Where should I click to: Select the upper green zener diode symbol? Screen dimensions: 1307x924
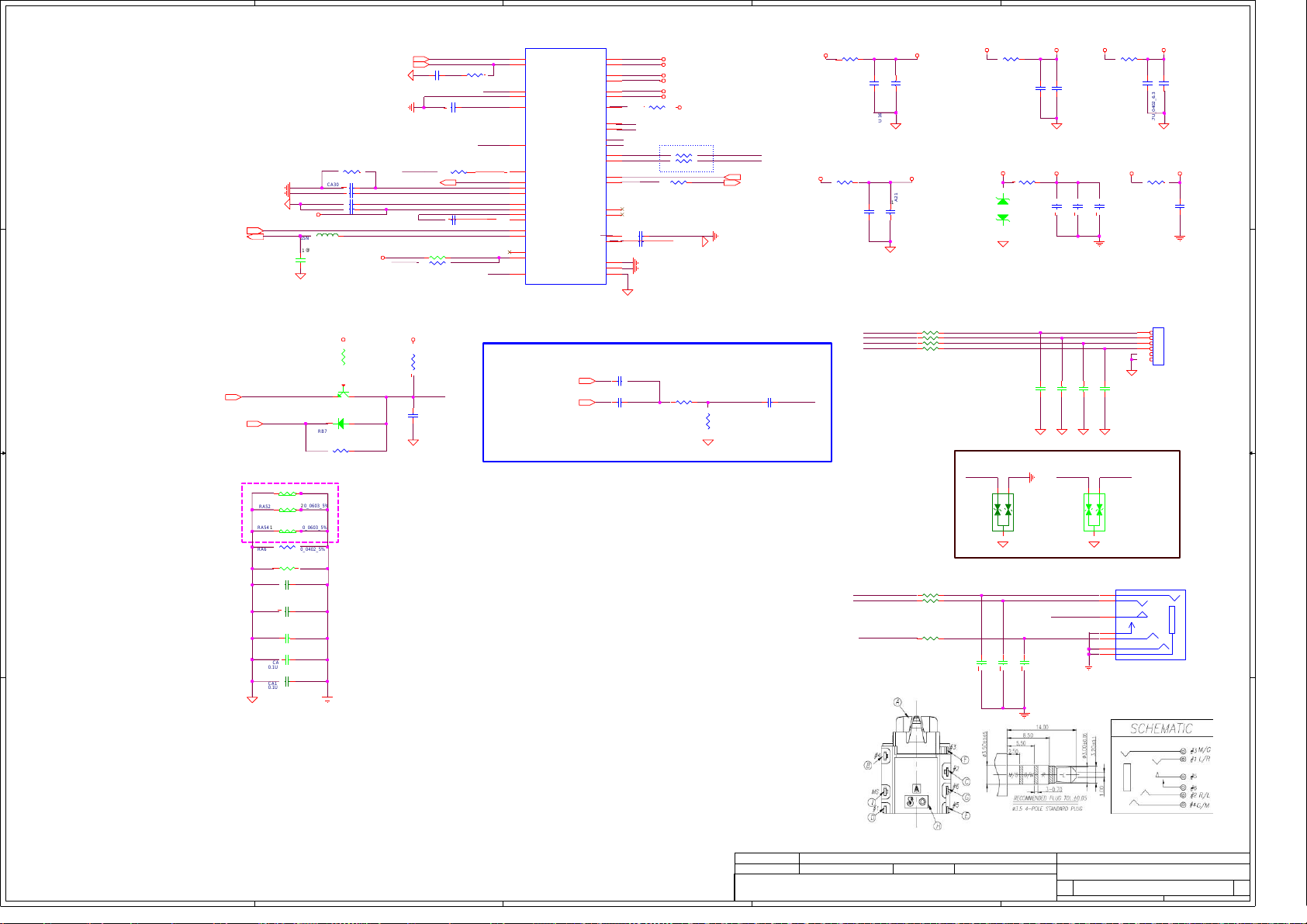point(1002,202)
